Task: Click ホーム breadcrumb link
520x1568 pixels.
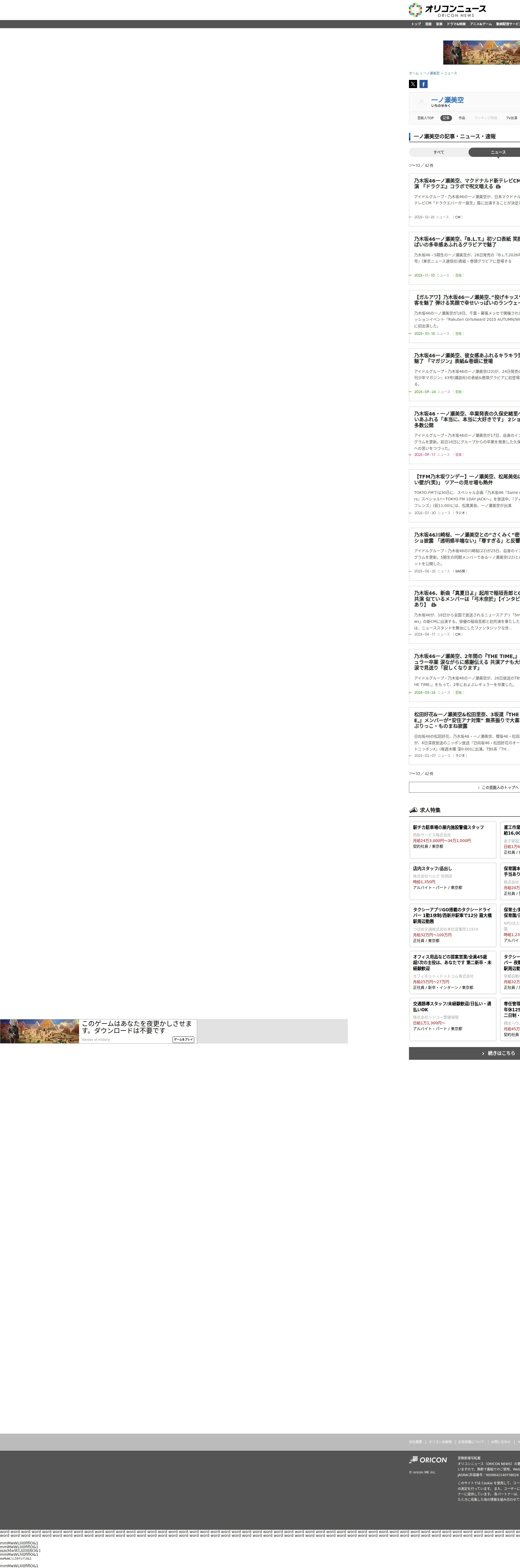Action: [x=414, y=73]
